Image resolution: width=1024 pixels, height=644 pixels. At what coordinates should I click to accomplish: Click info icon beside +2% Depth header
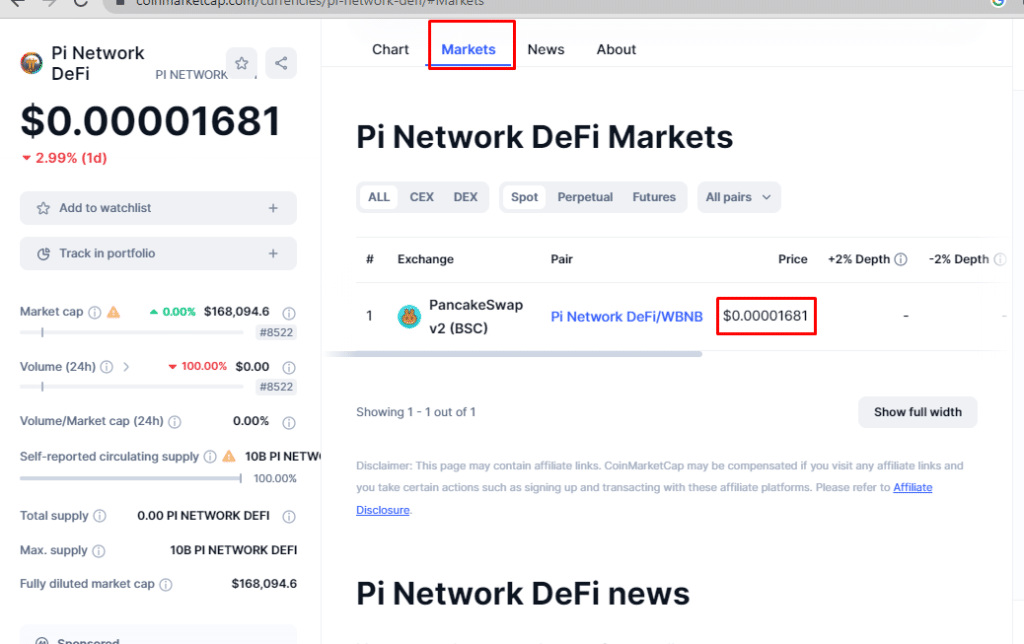click(901, 259)
